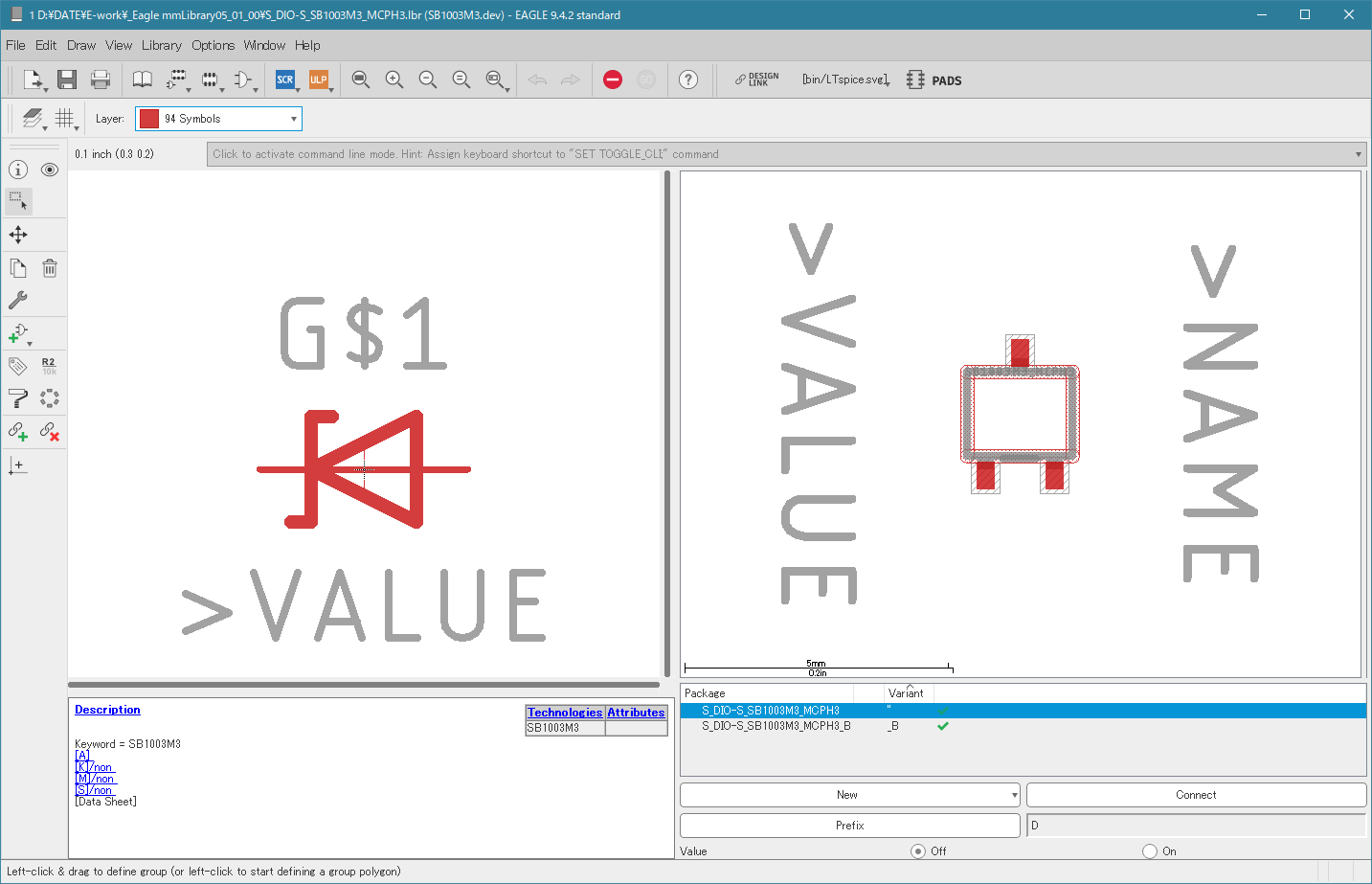Open the Draw menu

pyautogui.click(x=81, y=45)
